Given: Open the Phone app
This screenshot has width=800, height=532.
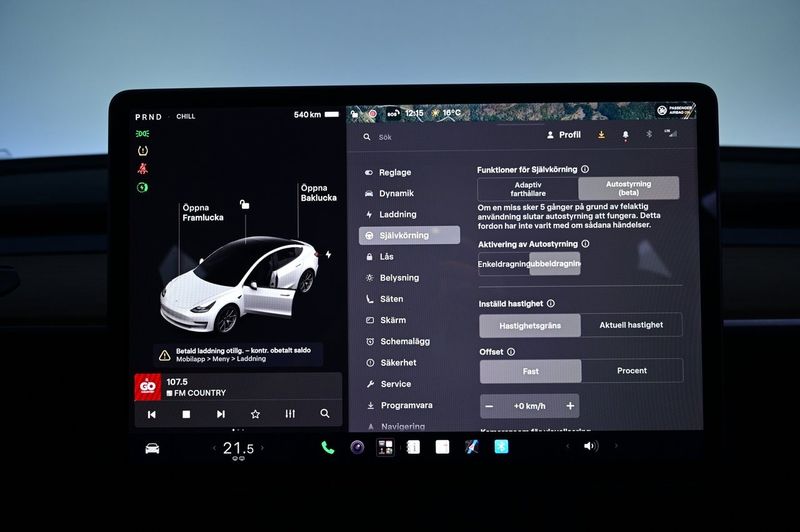Looking at the screenshot, I should point(328,448).
